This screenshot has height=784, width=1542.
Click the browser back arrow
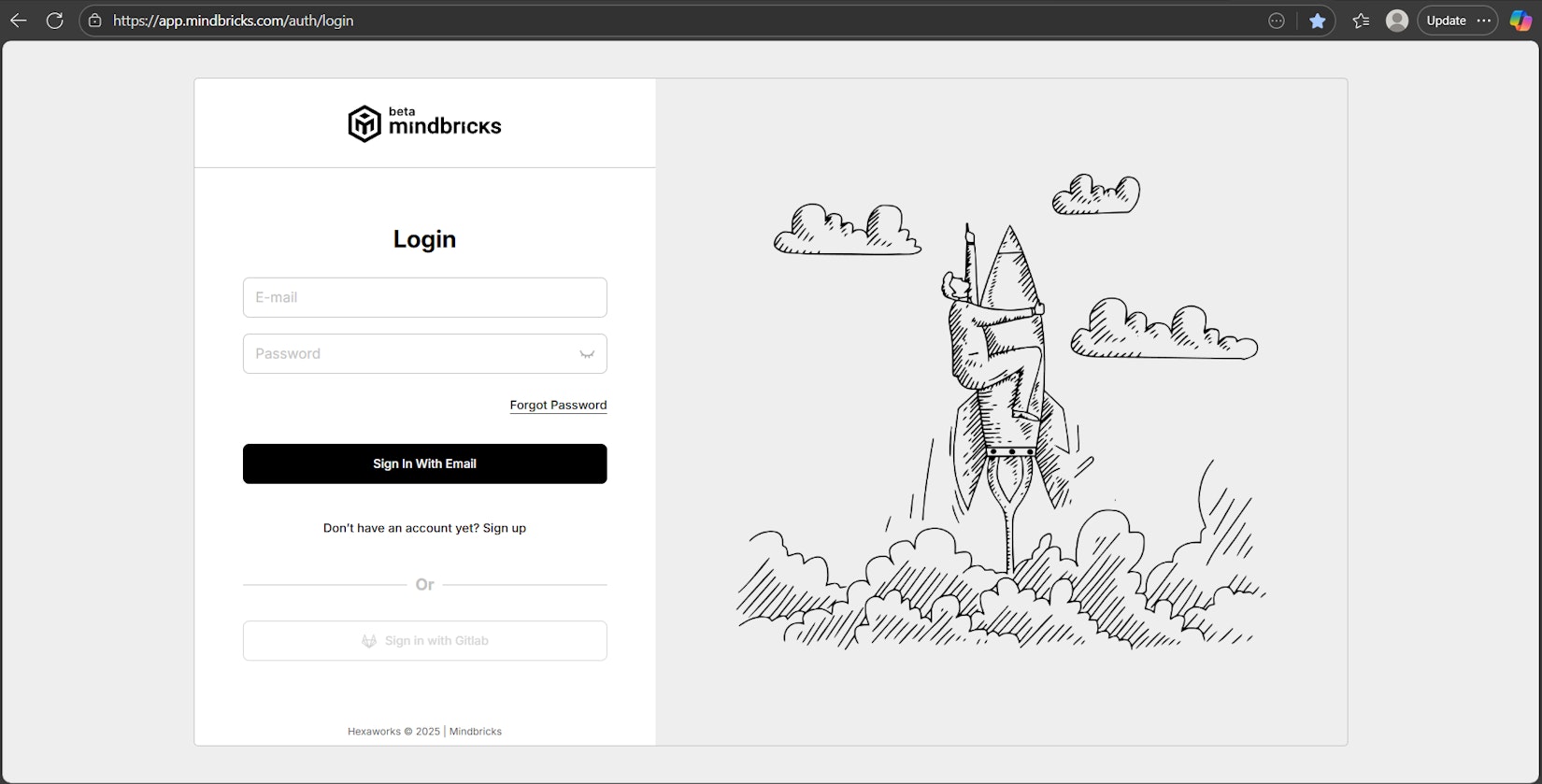tap(19, 21)
